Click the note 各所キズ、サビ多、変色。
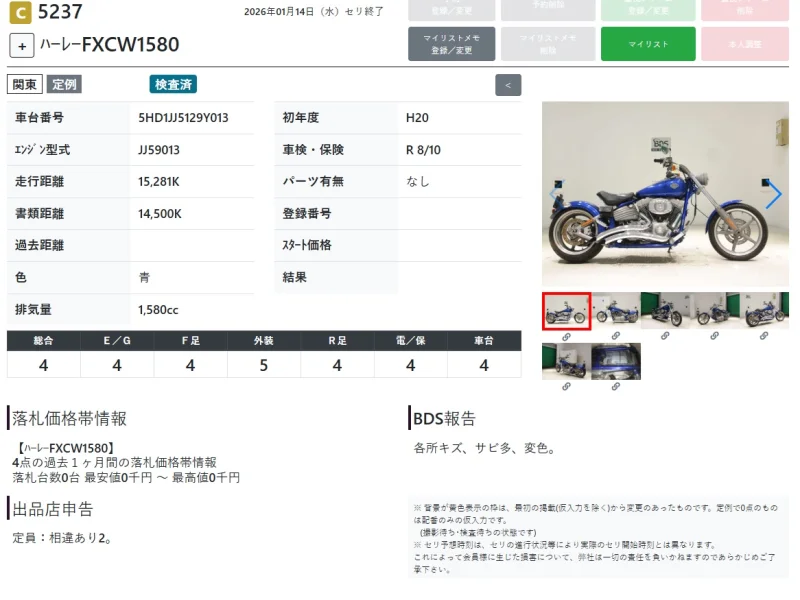Viewport: 800px width, 600px height. [x=485, y=448]
